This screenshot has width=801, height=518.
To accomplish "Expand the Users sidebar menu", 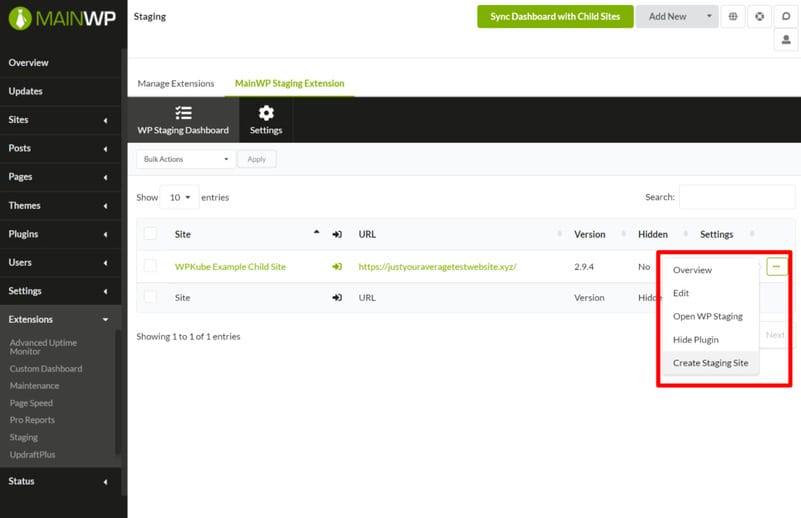I will [x=60, y=263].
